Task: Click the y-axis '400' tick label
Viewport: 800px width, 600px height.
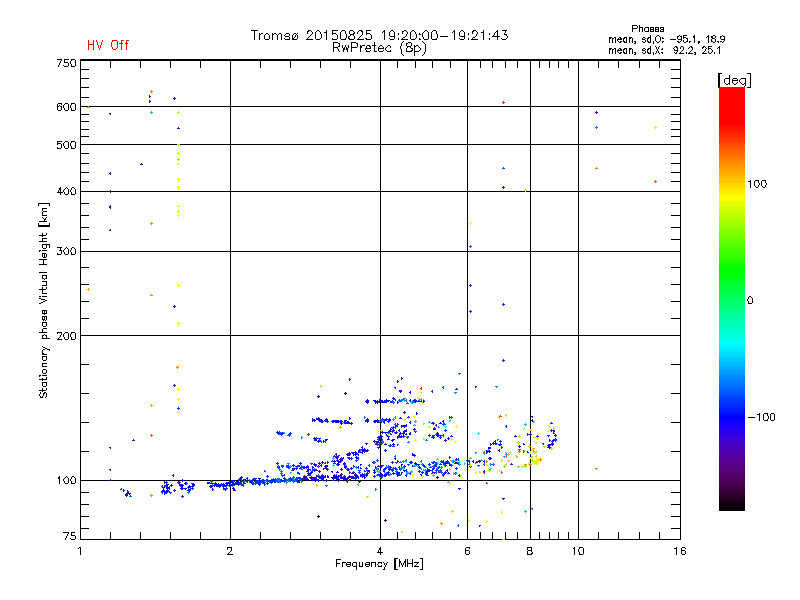Action: coord(67,191)
